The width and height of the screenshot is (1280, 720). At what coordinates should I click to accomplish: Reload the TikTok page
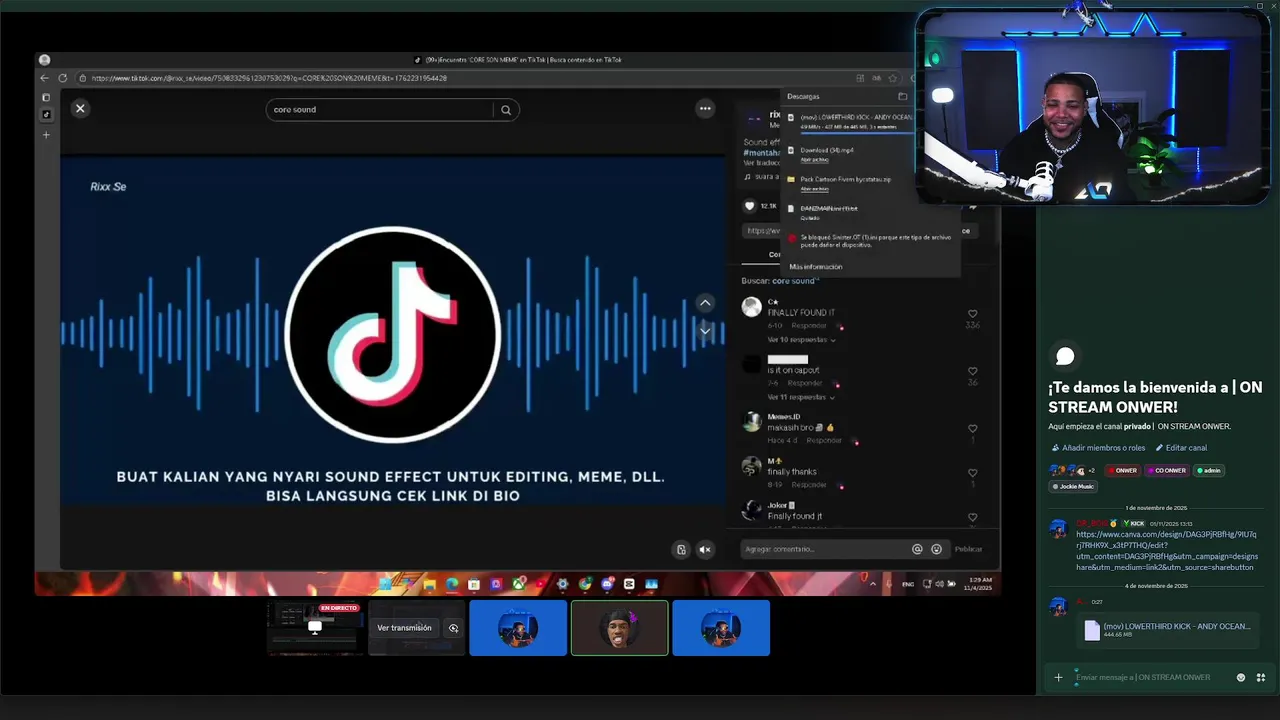coord(62,78)
